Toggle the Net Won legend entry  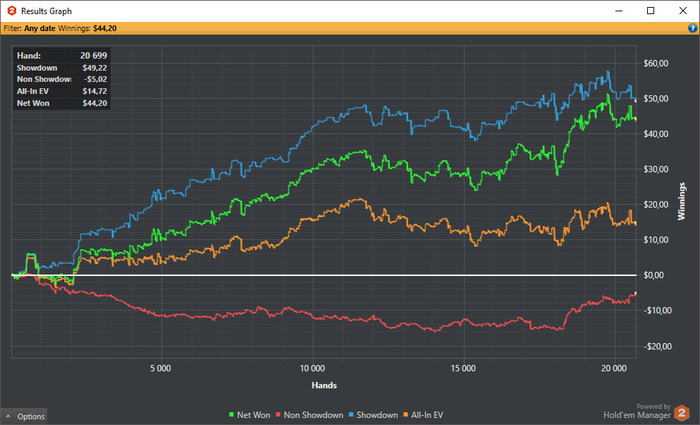tap(250, 415)
